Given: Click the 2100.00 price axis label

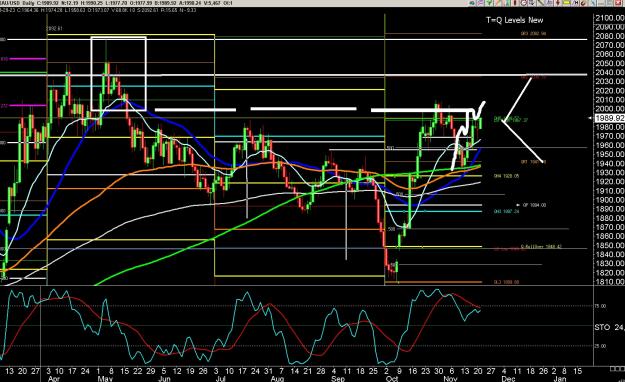Looking at the screenshot, I should (610, 18).
